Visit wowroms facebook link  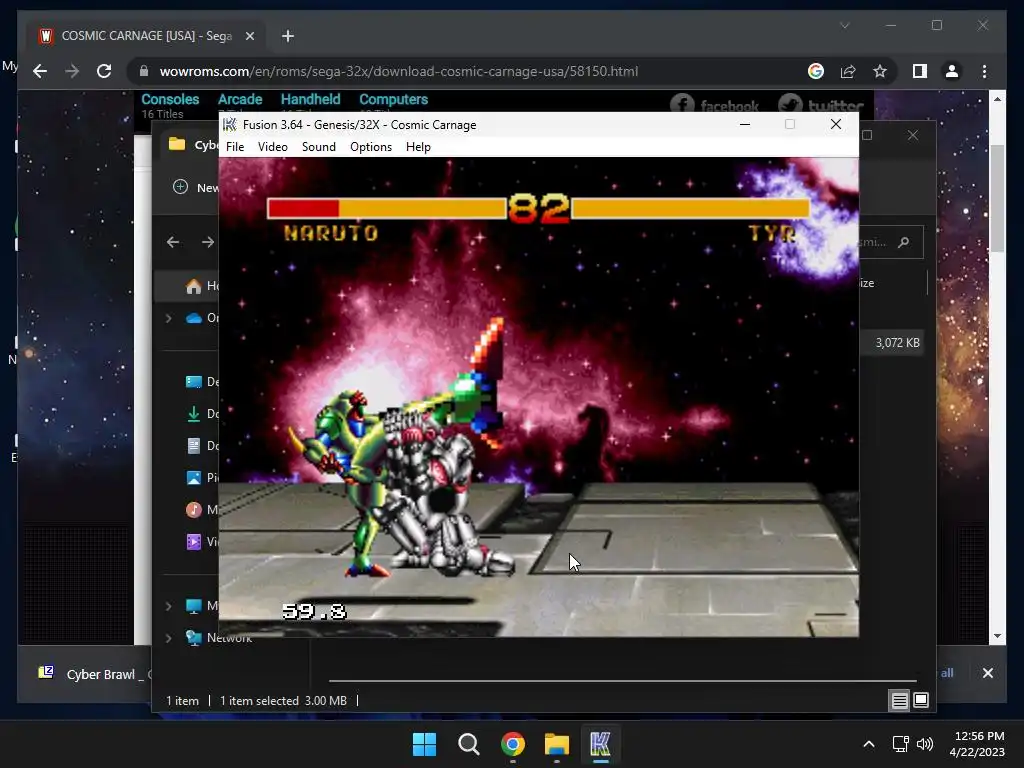tap(714, 104)
